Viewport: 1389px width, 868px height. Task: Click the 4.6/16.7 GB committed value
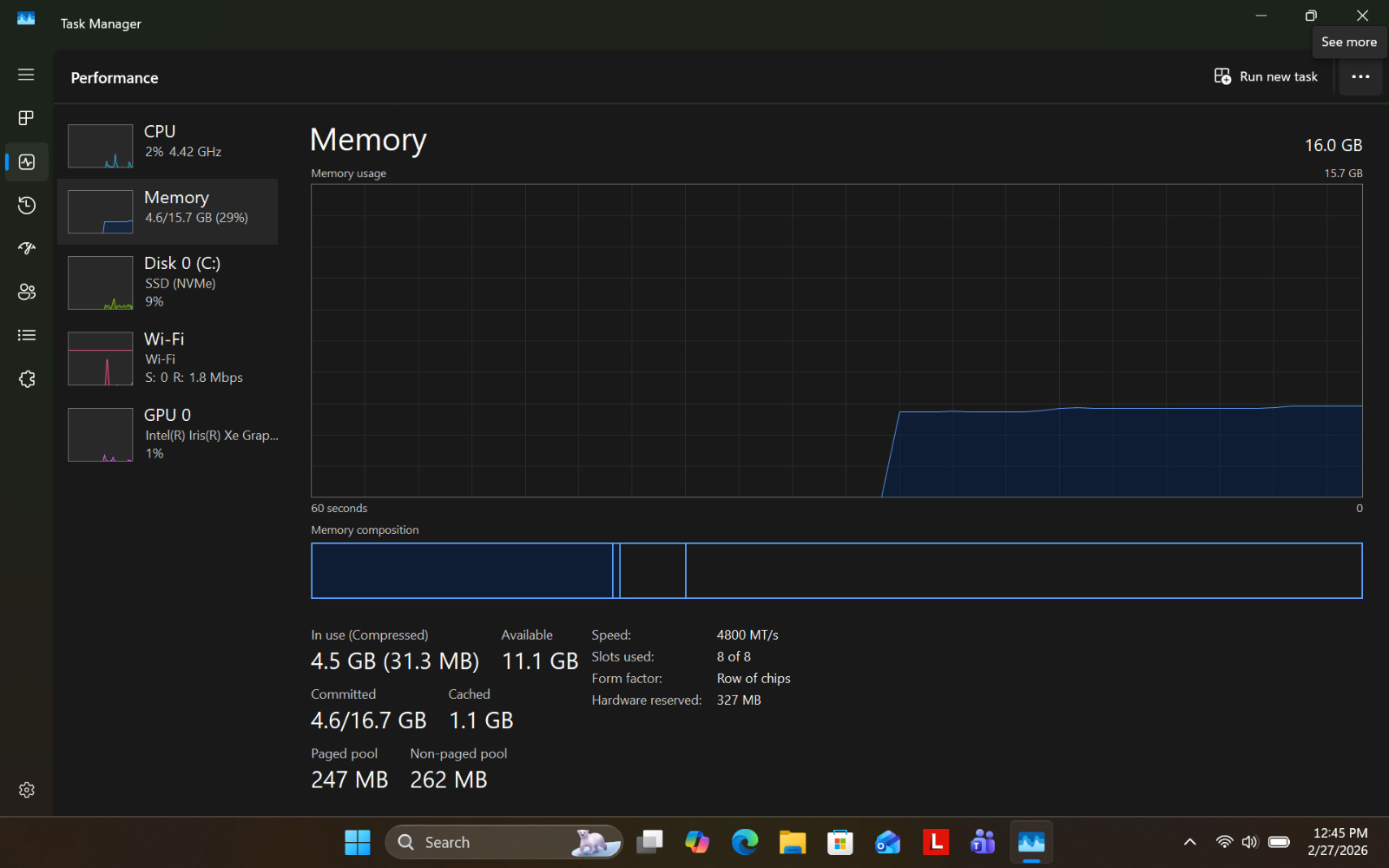(x=369, y=720)
